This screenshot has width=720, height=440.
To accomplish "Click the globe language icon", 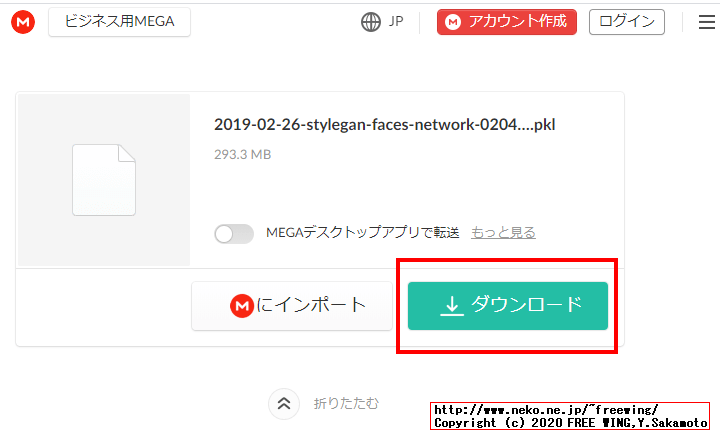I will (371, 22).
